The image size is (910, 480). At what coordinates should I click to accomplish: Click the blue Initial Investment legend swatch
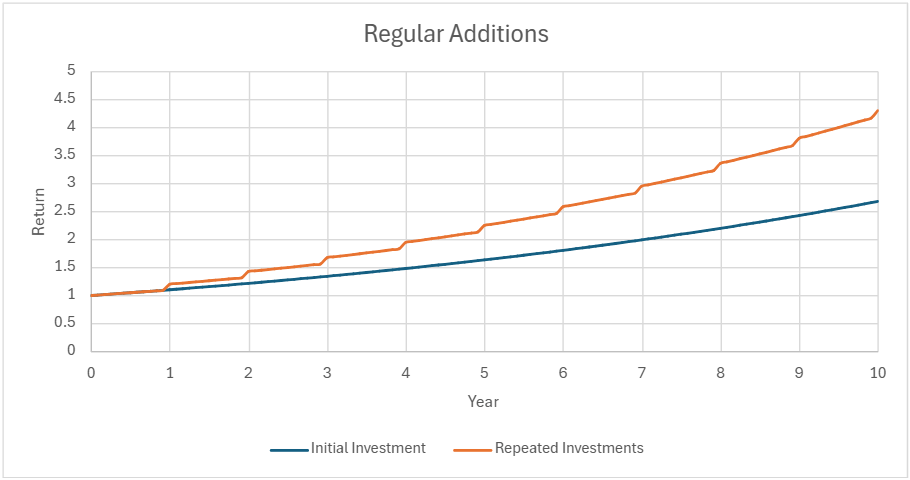coord(289,449)
